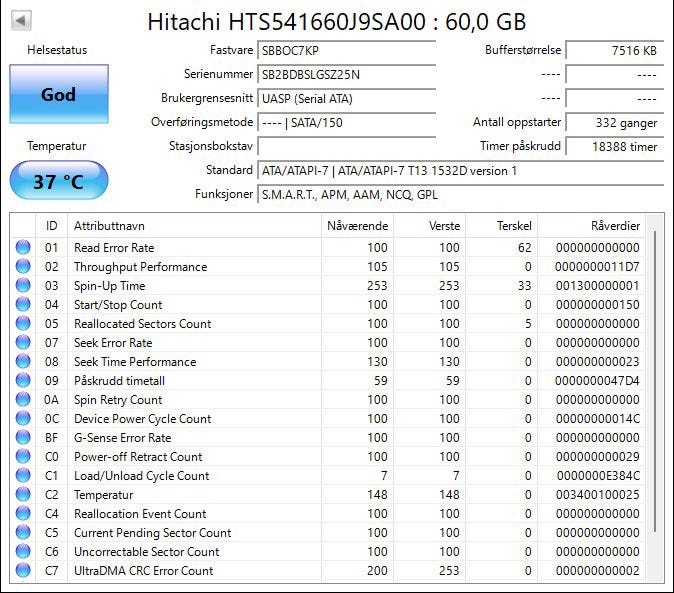This screenshot has width=674, height=593.
Task: Select the 37 °C temperature indicator
Action: point(59,180)
